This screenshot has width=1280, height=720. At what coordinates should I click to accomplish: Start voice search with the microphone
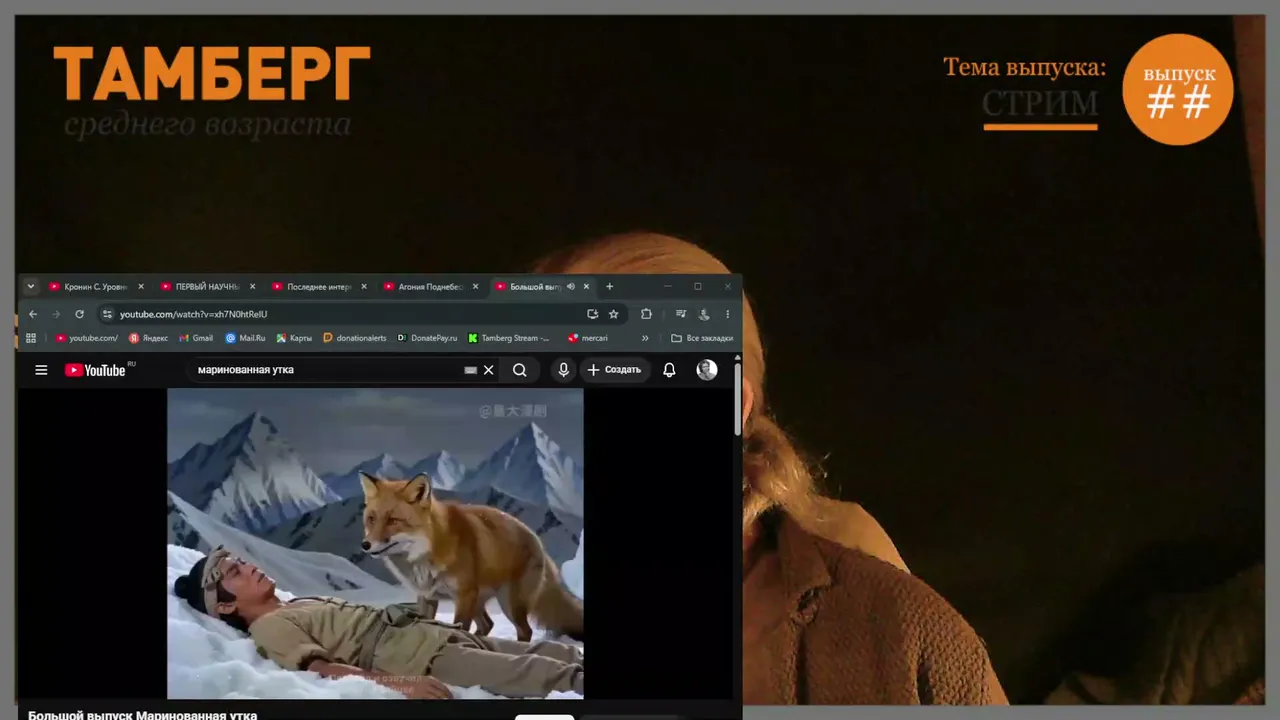564,370
